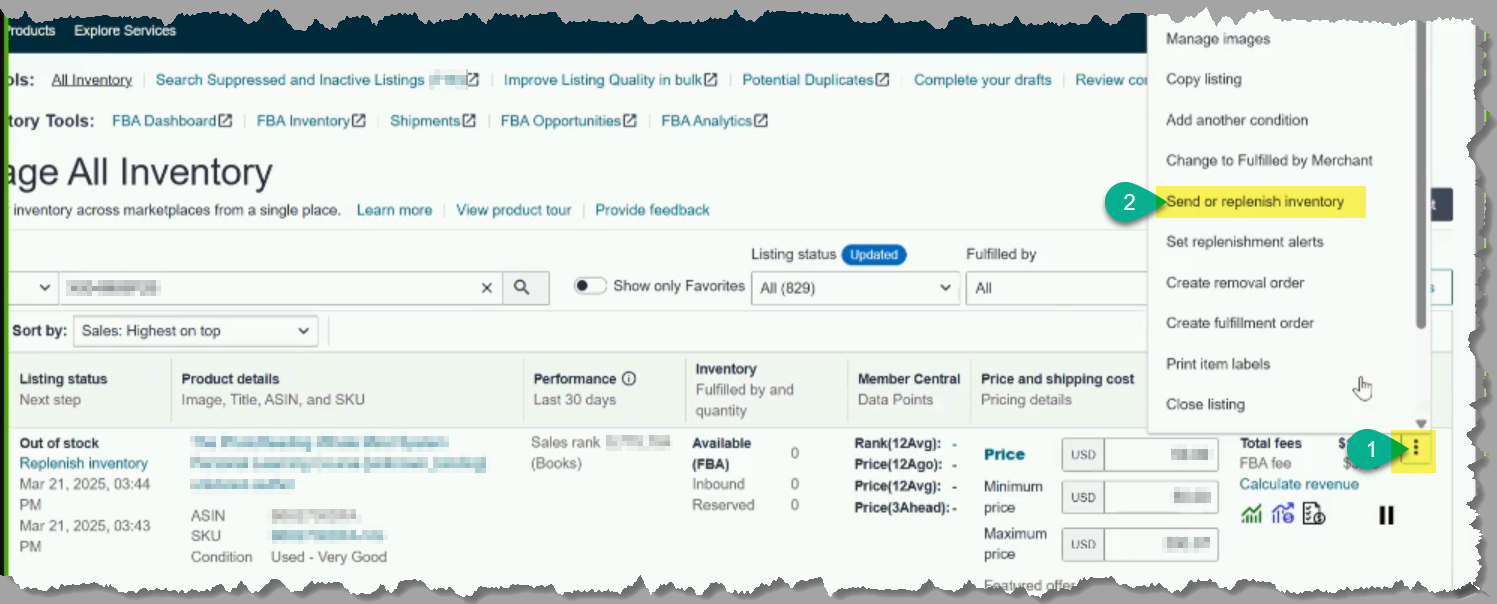Screen dimensions: 1497x604
Task: Click the Learn more link
Action: click(x=394, y=210)
